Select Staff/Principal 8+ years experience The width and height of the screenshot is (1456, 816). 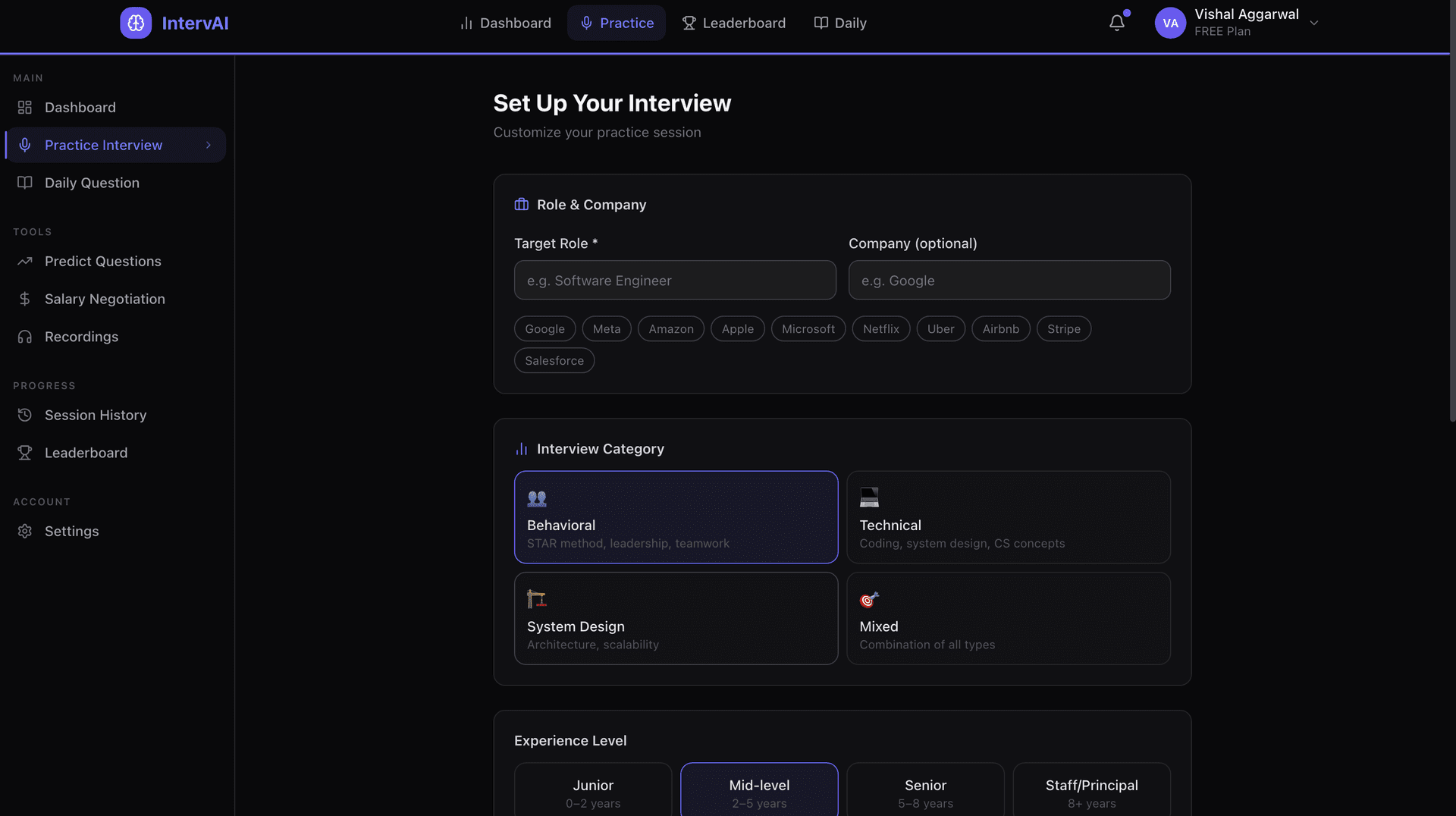point(1092,790)
